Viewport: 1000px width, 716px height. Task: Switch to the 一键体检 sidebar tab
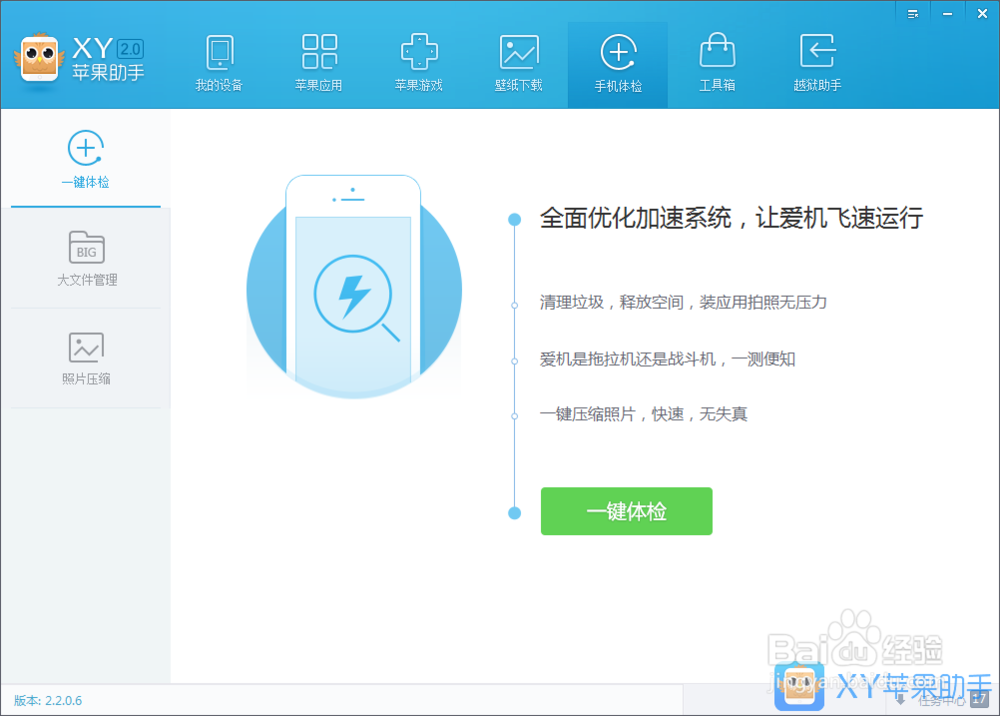[x=85, y=160]
